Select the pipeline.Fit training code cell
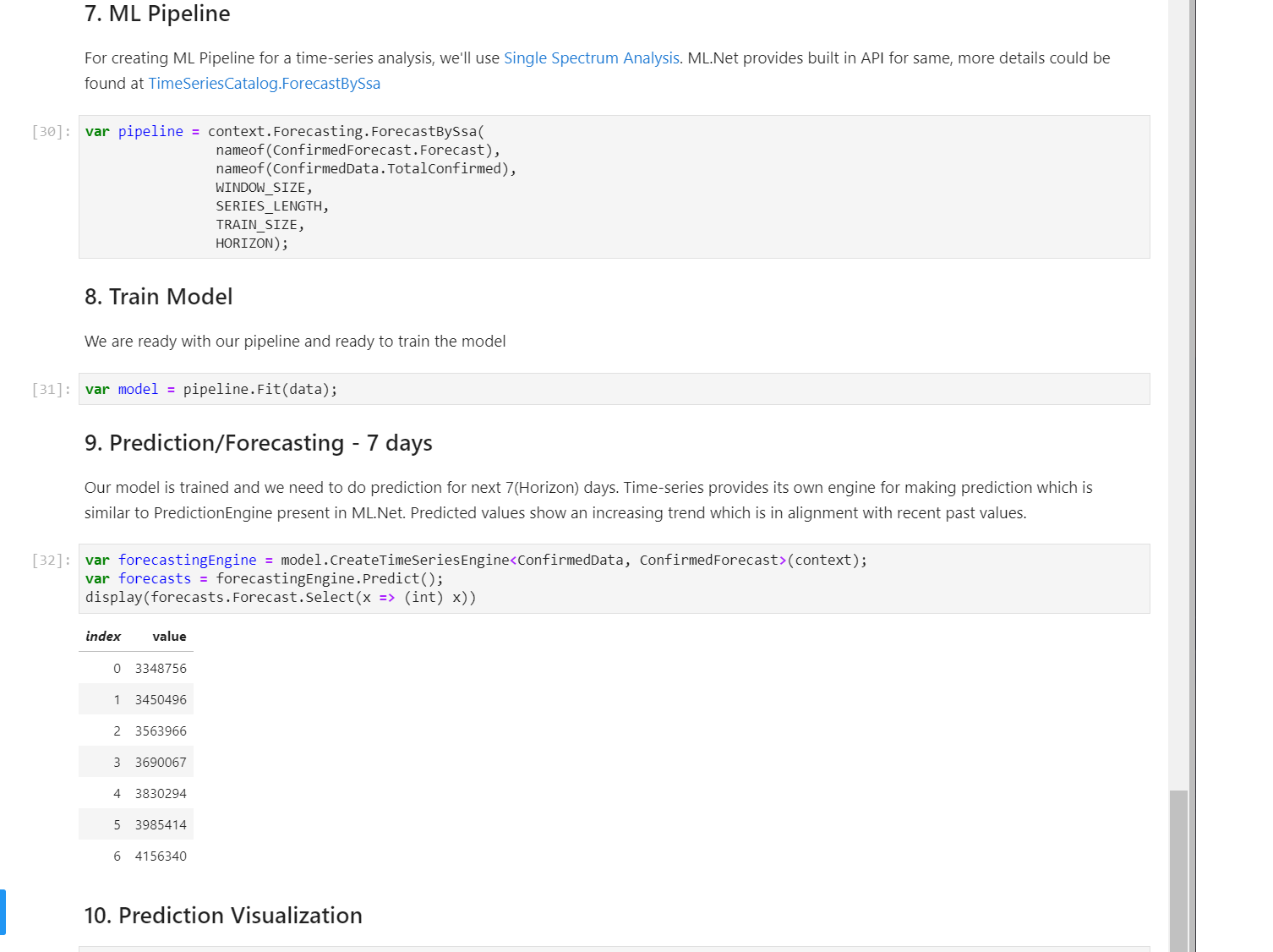 [592, 389]
